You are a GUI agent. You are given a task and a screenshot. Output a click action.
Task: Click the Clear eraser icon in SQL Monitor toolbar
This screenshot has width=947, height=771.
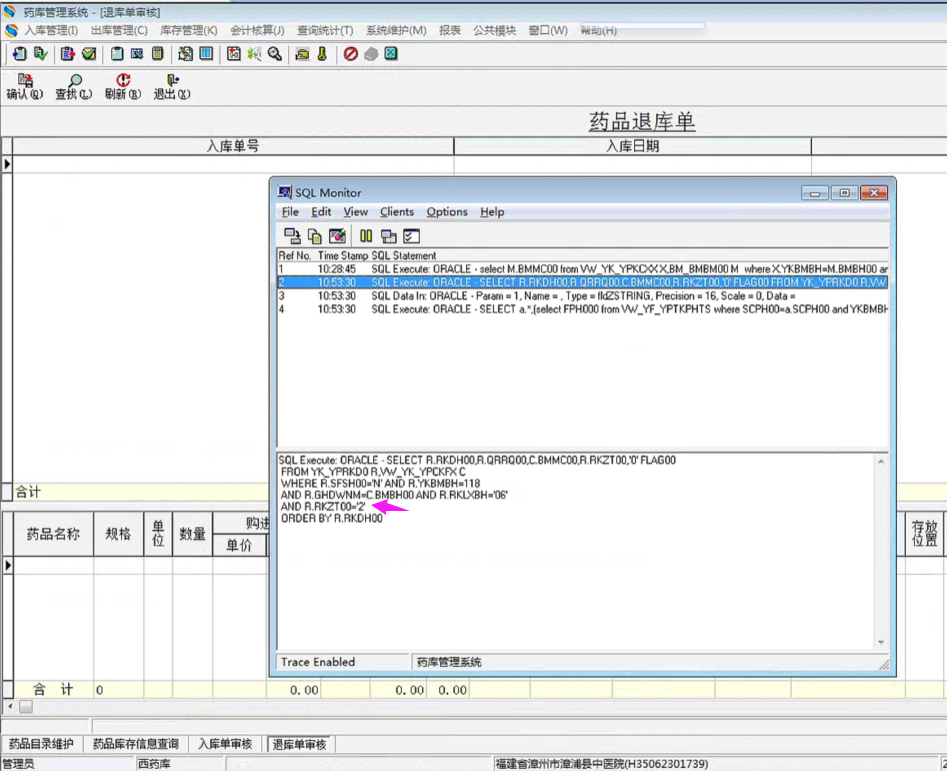coord(337,236)
